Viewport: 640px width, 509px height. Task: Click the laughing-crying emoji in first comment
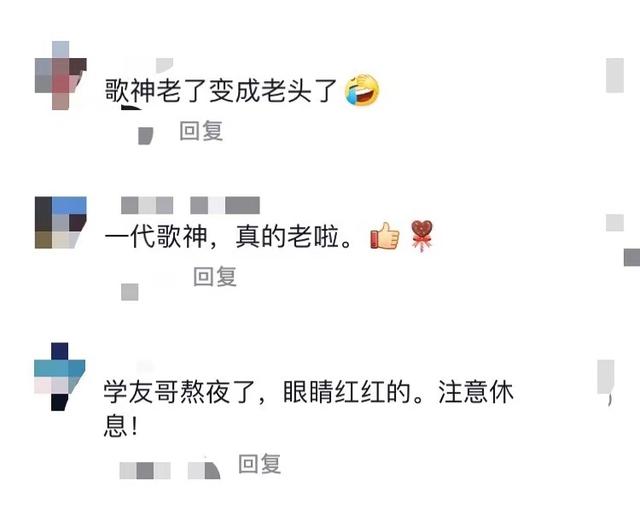[x=362, y=90]
